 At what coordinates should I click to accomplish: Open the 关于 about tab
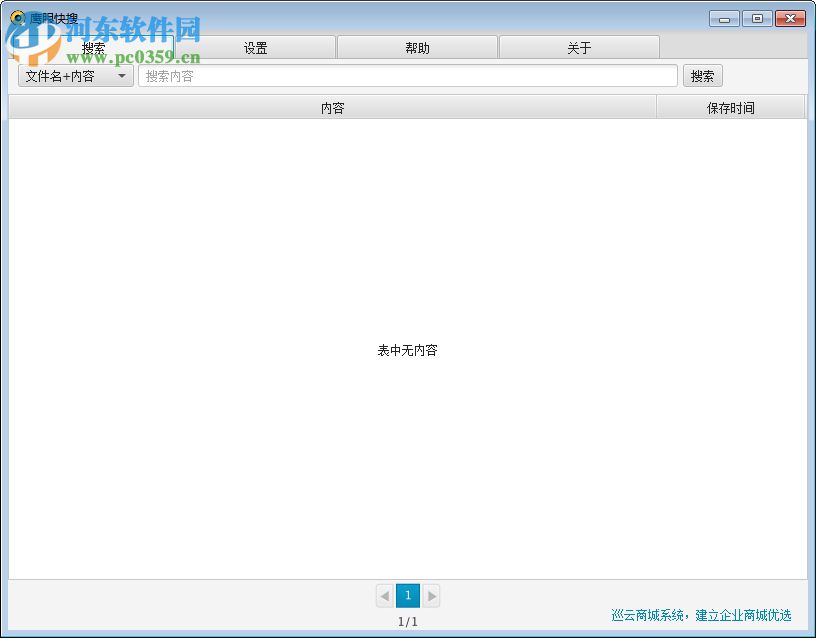point(579,46)
